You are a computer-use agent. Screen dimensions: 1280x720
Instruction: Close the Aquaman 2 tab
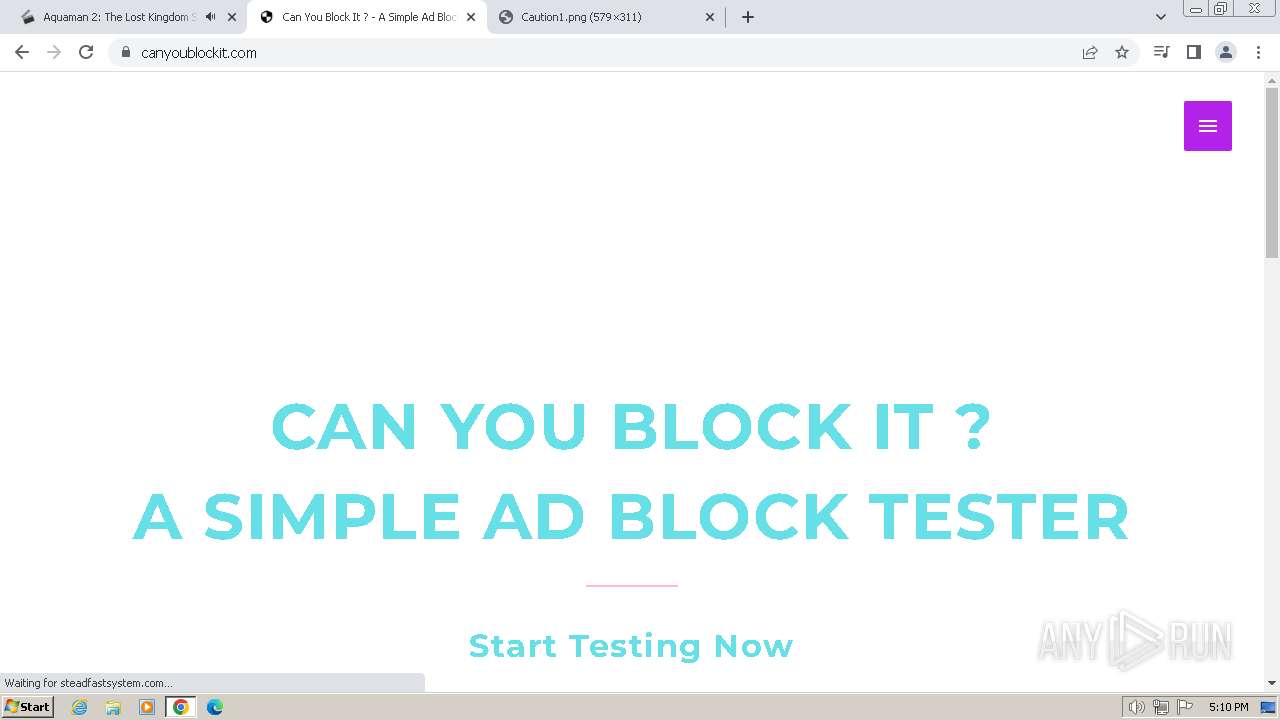(x=232, y=17)
